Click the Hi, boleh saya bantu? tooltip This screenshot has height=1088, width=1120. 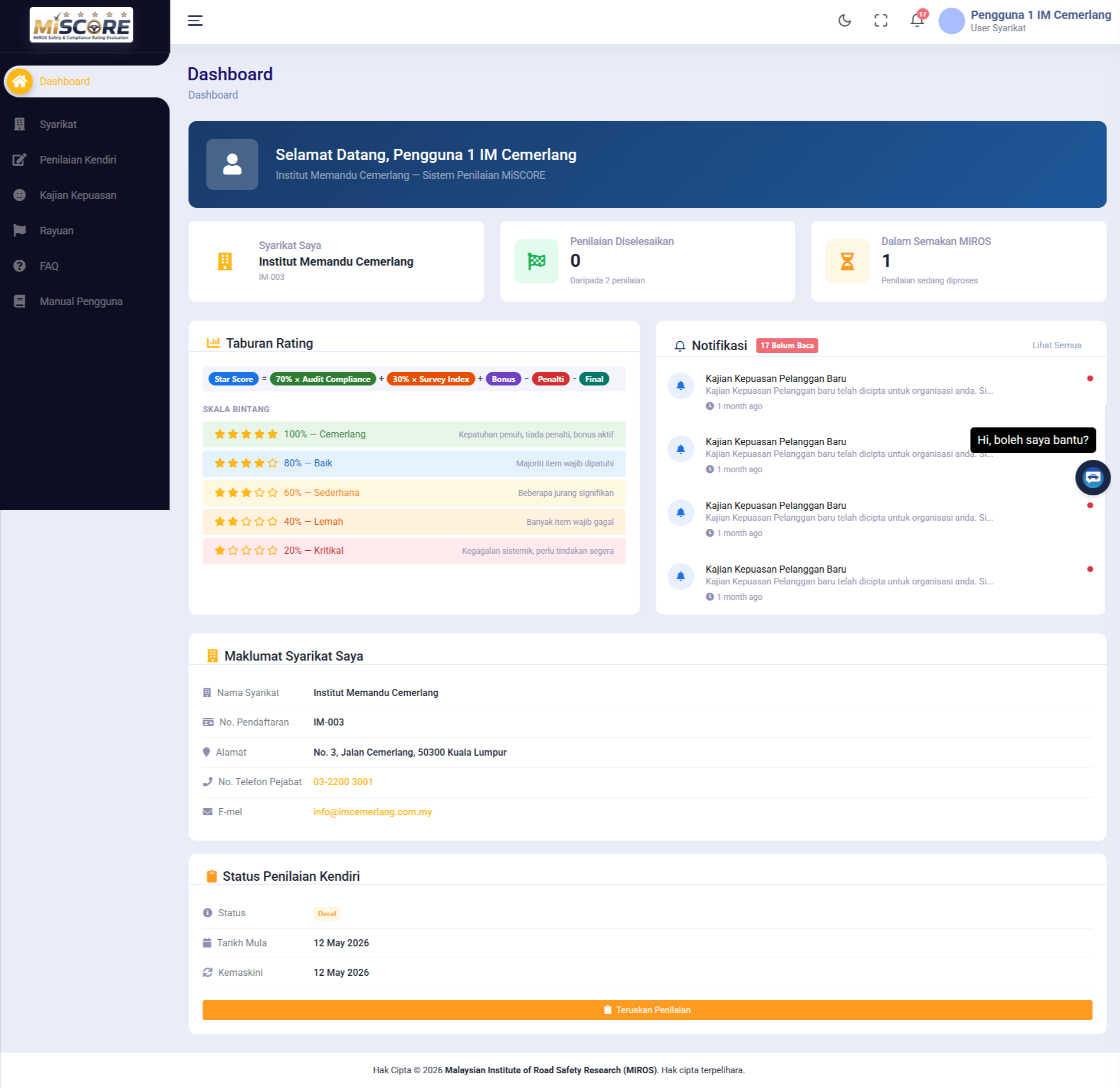click(1033, 440)
